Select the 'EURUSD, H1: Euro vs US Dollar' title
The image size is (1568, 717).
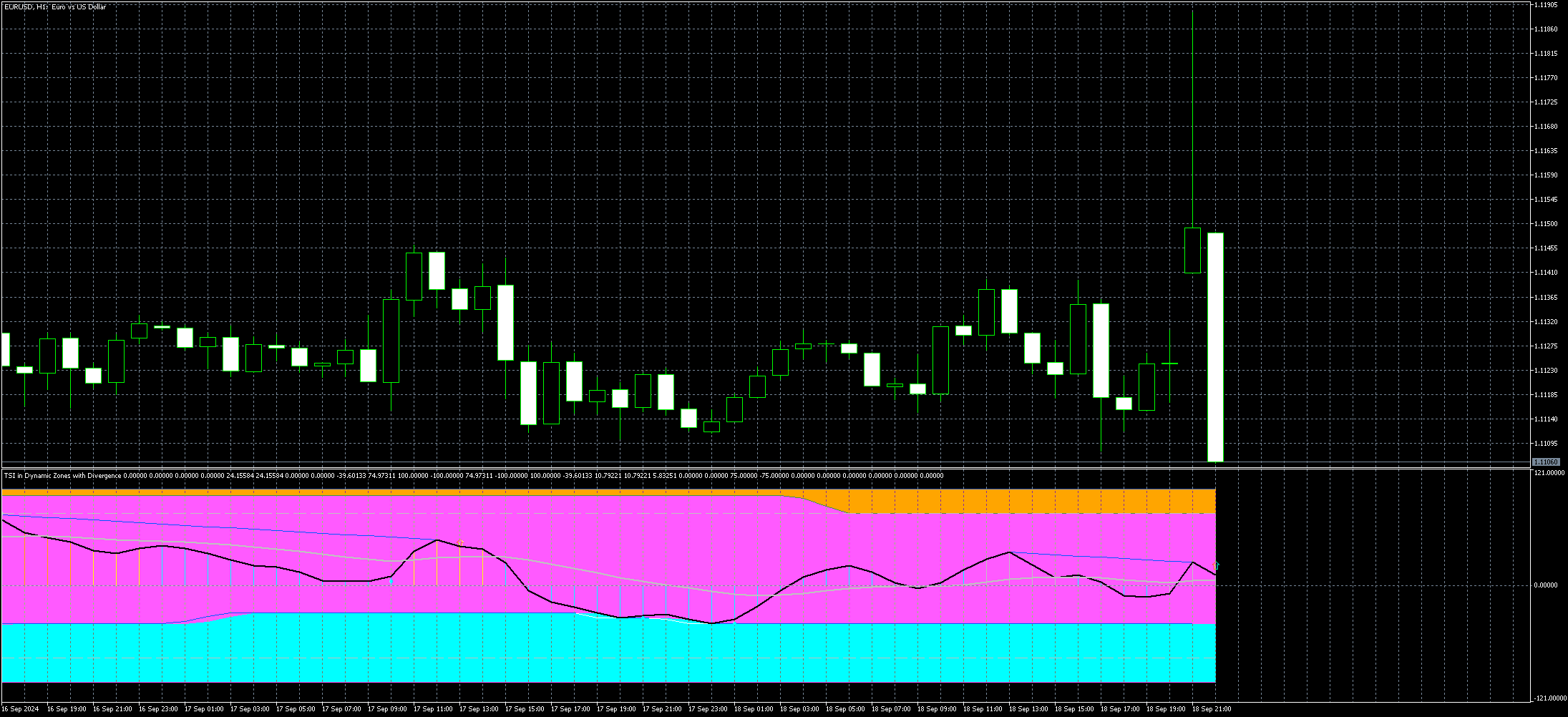point(55,7)
